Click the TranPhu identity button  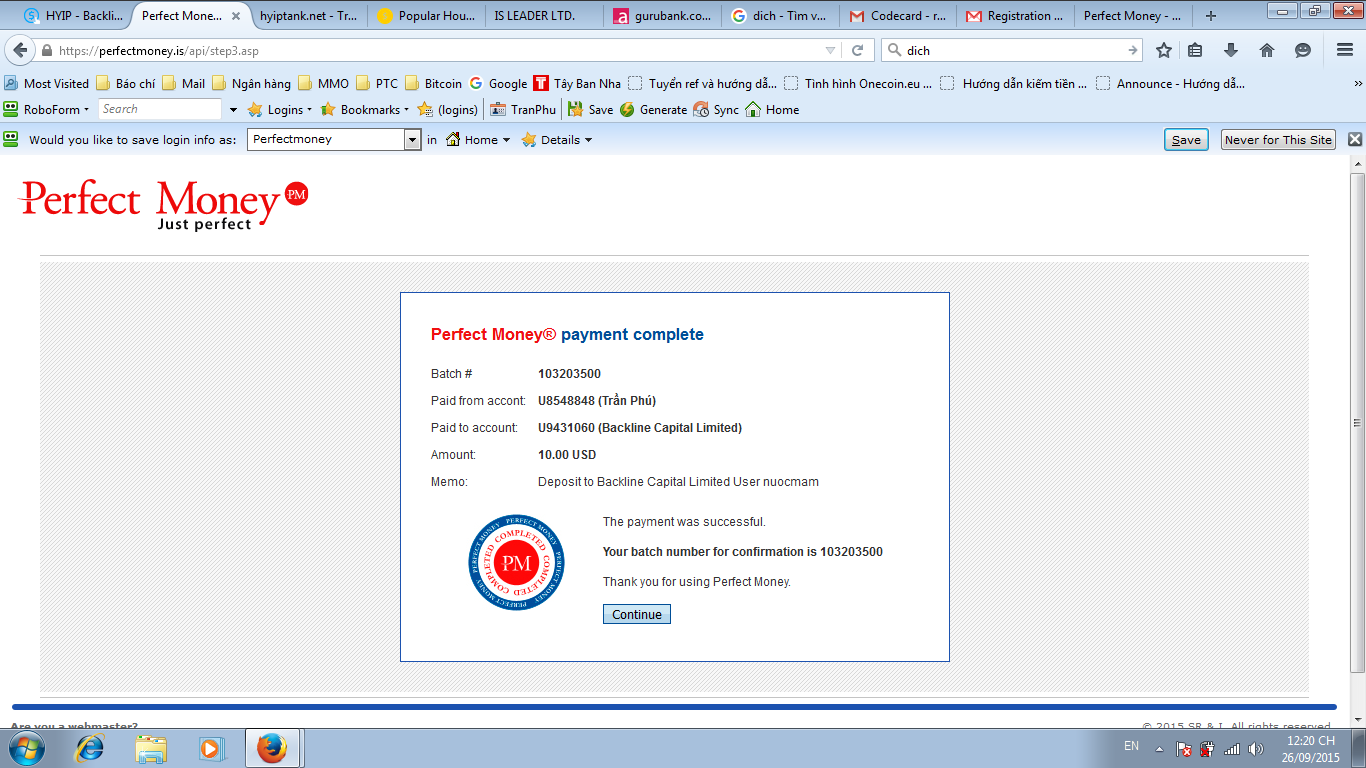[522, 109]
